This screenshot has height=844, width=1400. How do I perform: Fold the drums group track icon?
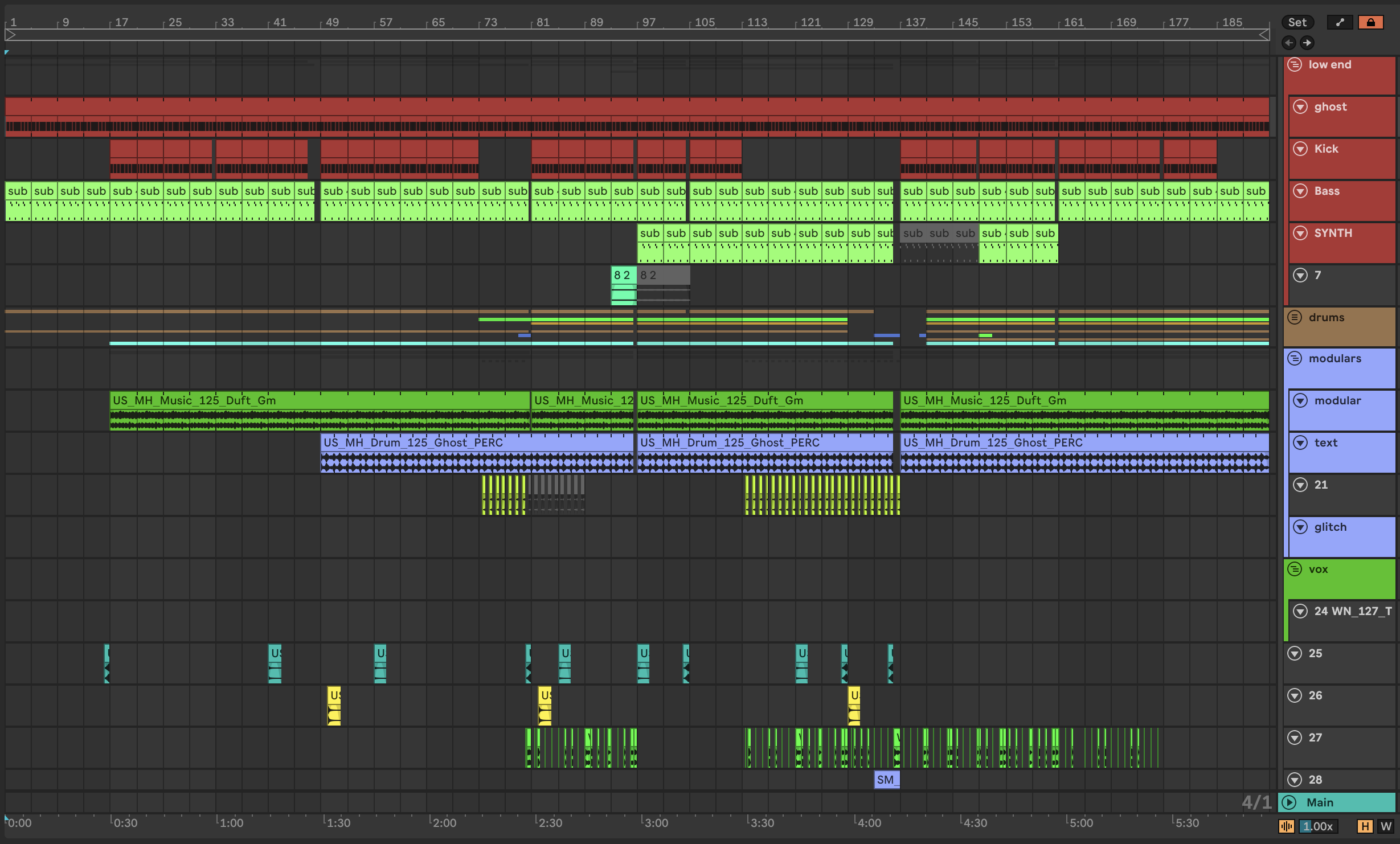[x=1295, y=317]
